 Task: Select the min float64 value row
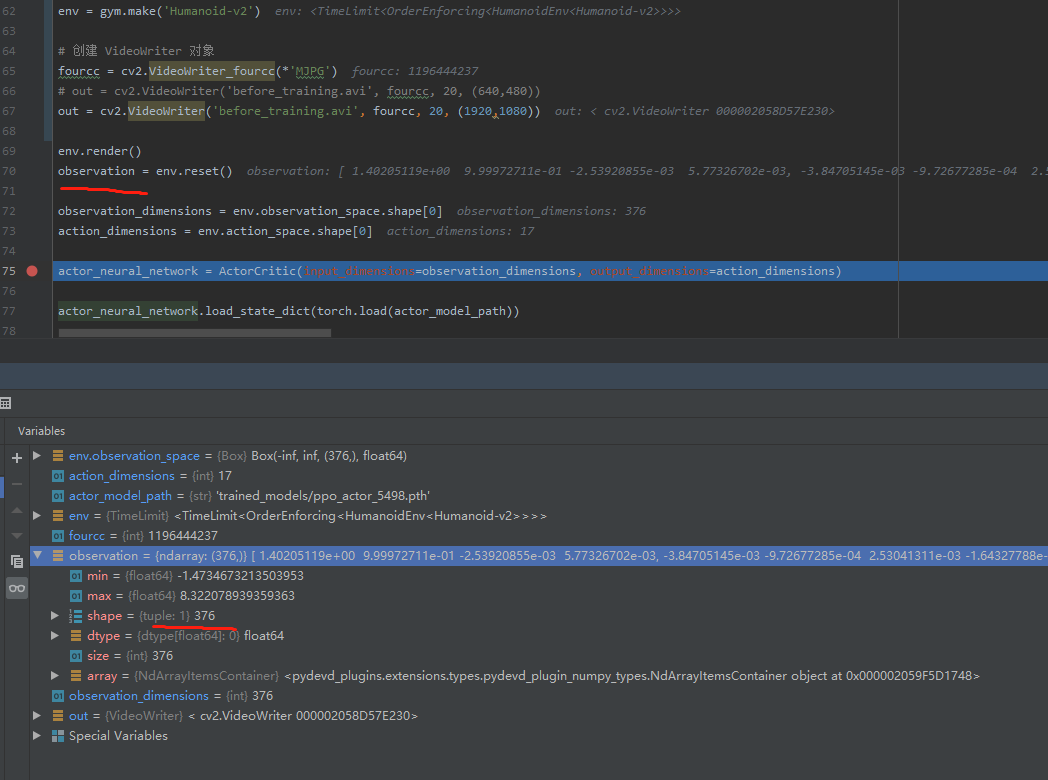pos(539,575)
